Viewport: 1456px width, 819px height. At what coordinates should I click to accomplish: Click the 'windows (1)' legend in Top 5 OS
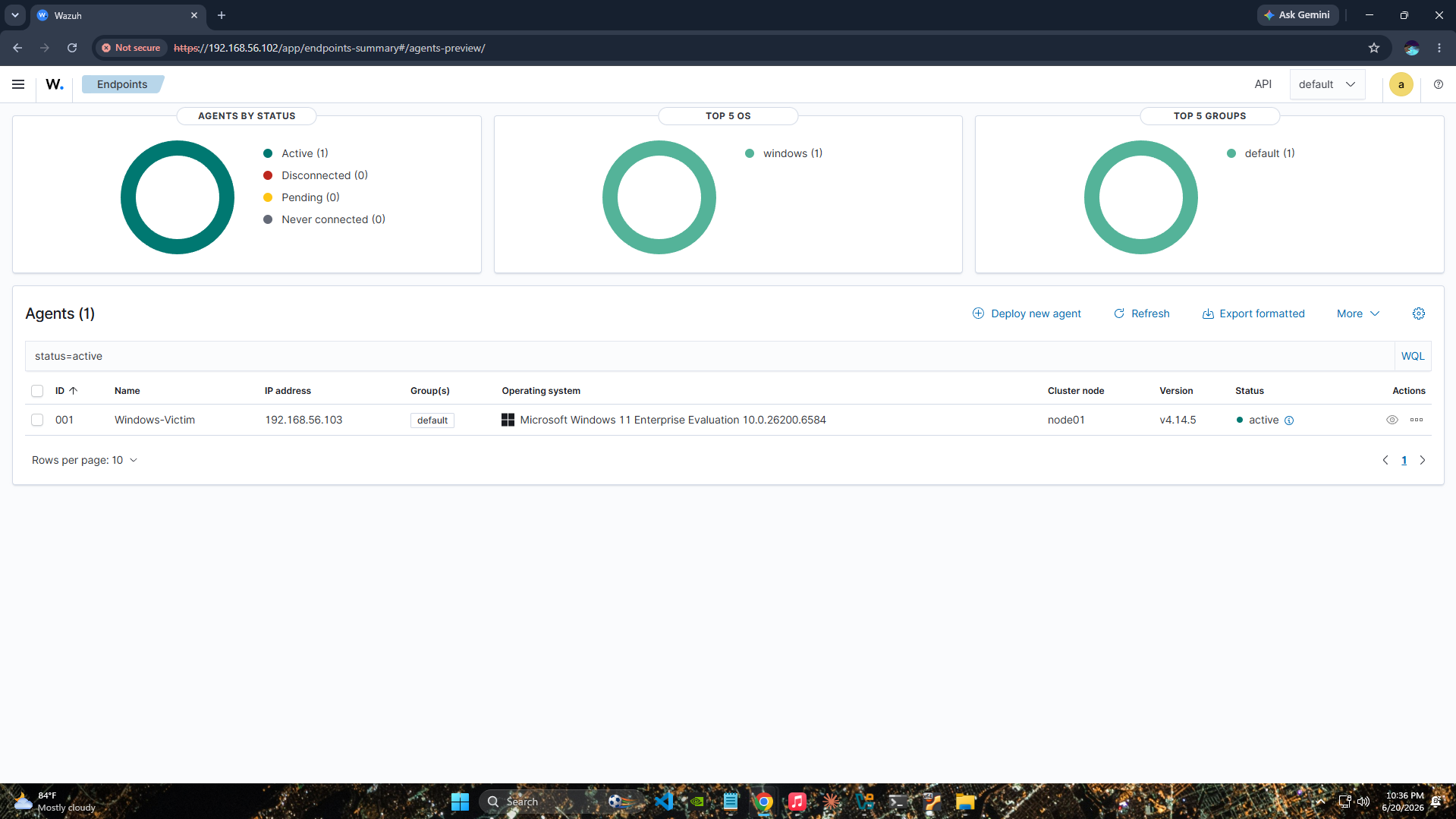[x=784, y=153]
